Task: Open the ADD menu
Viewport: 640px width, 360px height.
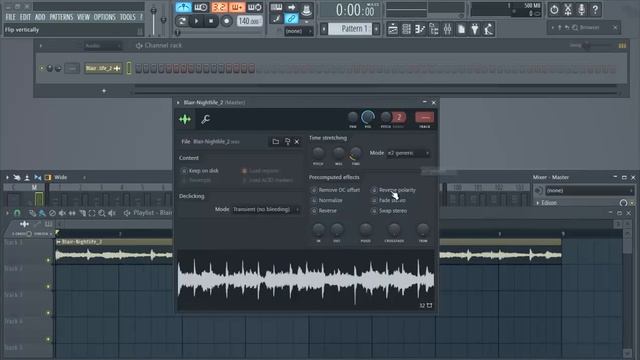Action: 40,17
